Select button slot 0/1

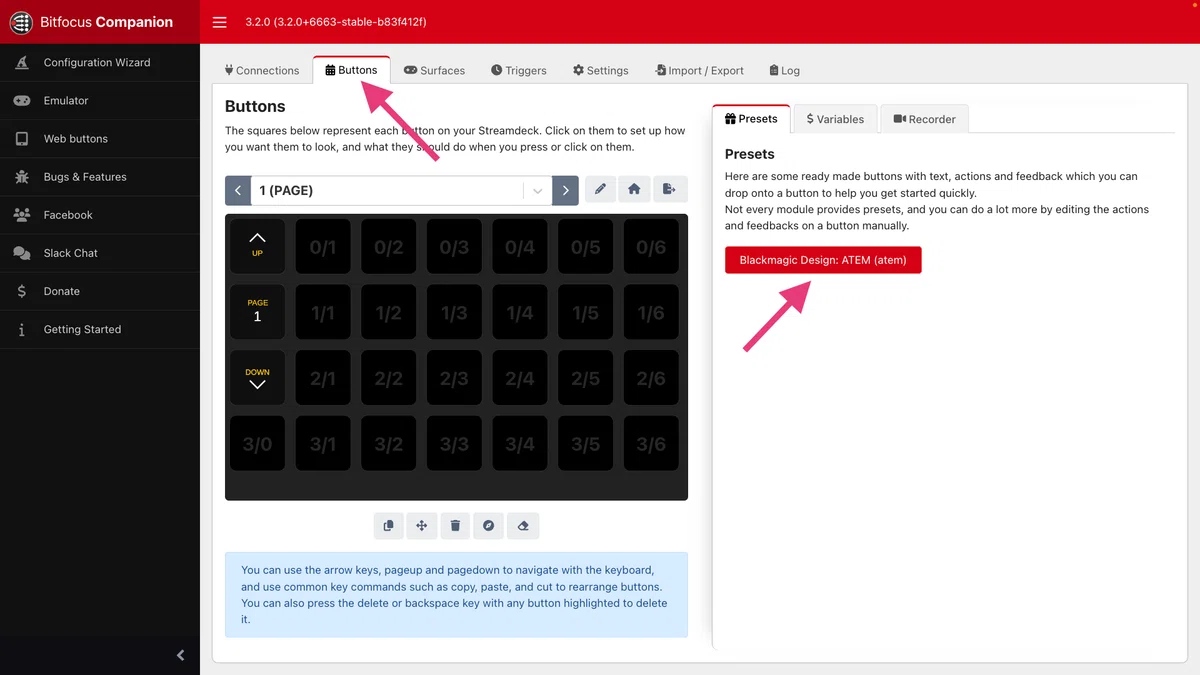[x=323, y=245]
